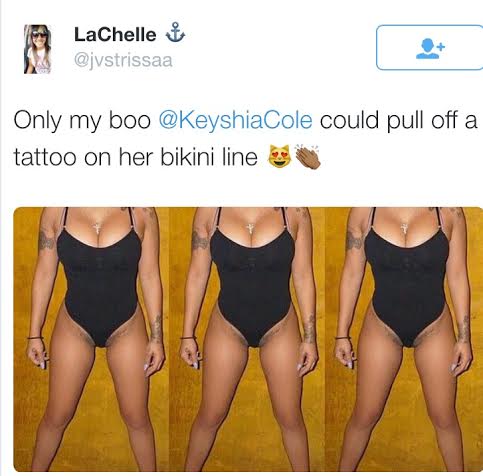Click the anchor emoji beside LaChelle
Screen dimensions: 483x476
(175, 33)
